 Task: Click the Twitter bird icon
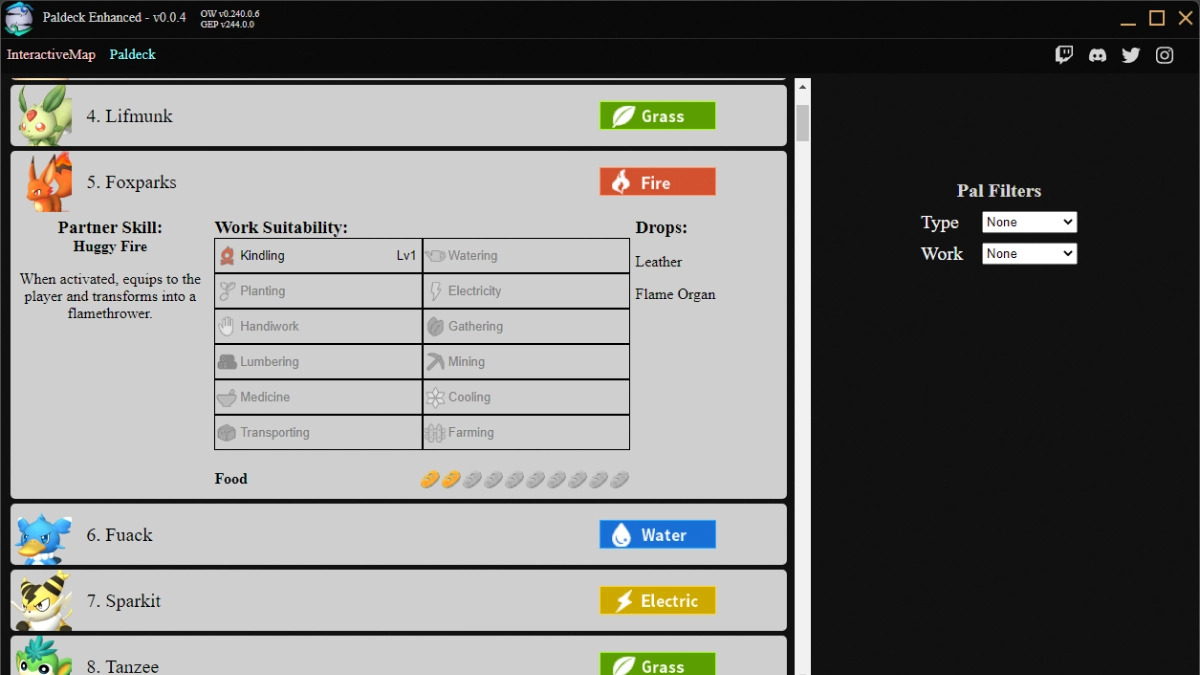1130,55
